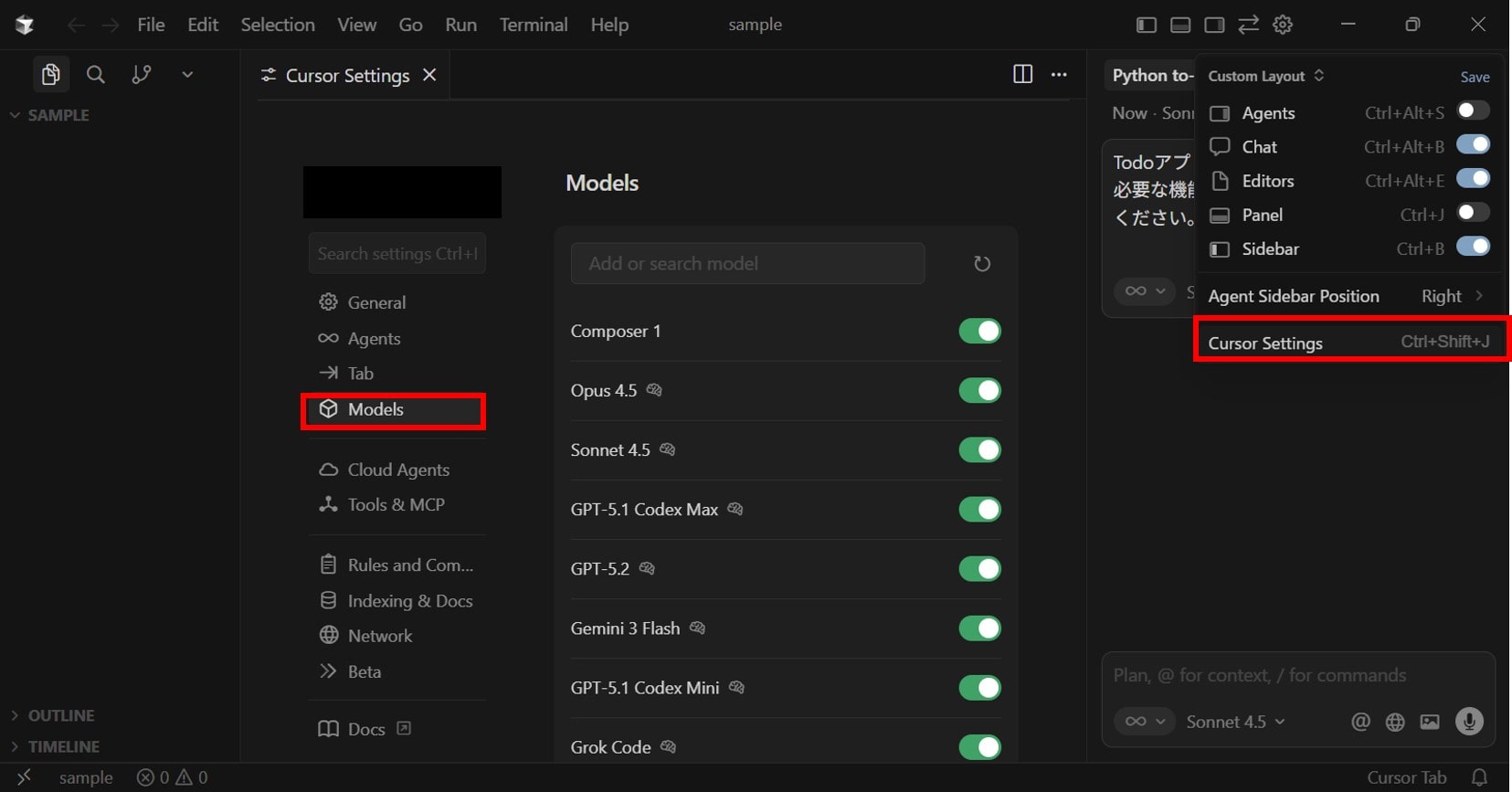Click the search magnifier icon
Viewport: 1512px width, 792px height.
95,74
